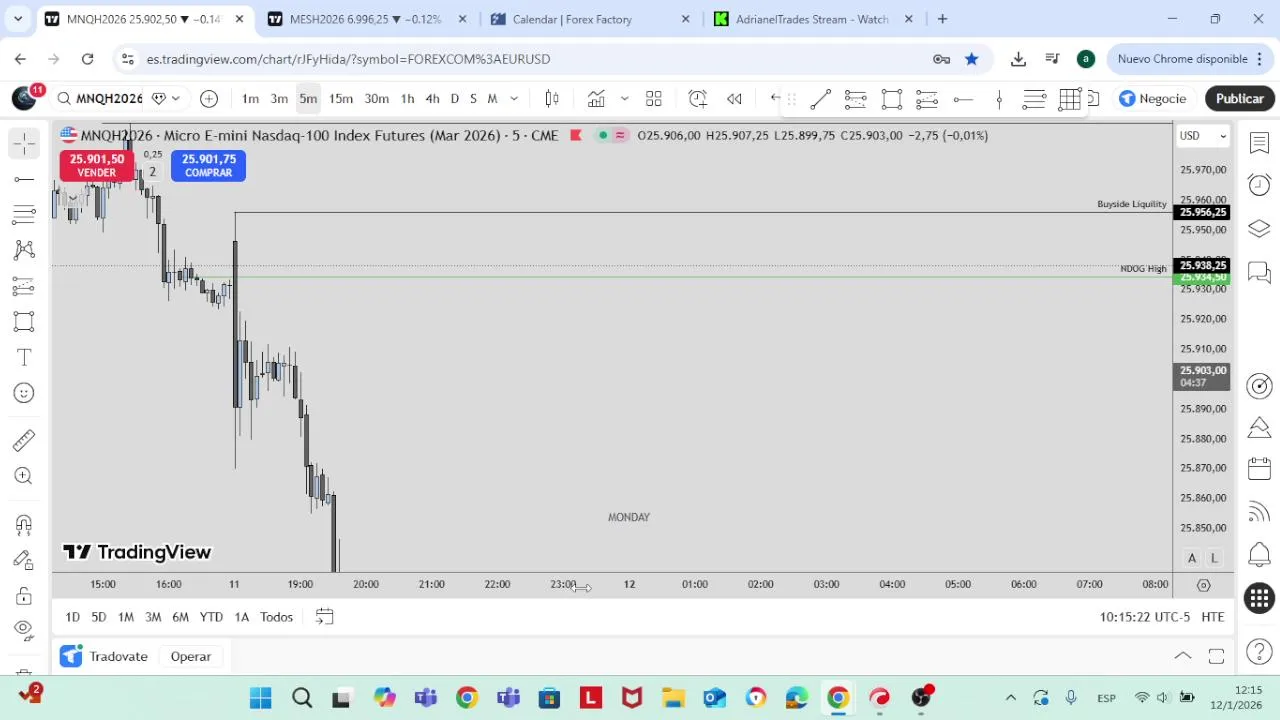The width and height of the screenshot is (1280, 720).
Task: Toggle extended trading hours HTE
Action: pos(1213,617)
